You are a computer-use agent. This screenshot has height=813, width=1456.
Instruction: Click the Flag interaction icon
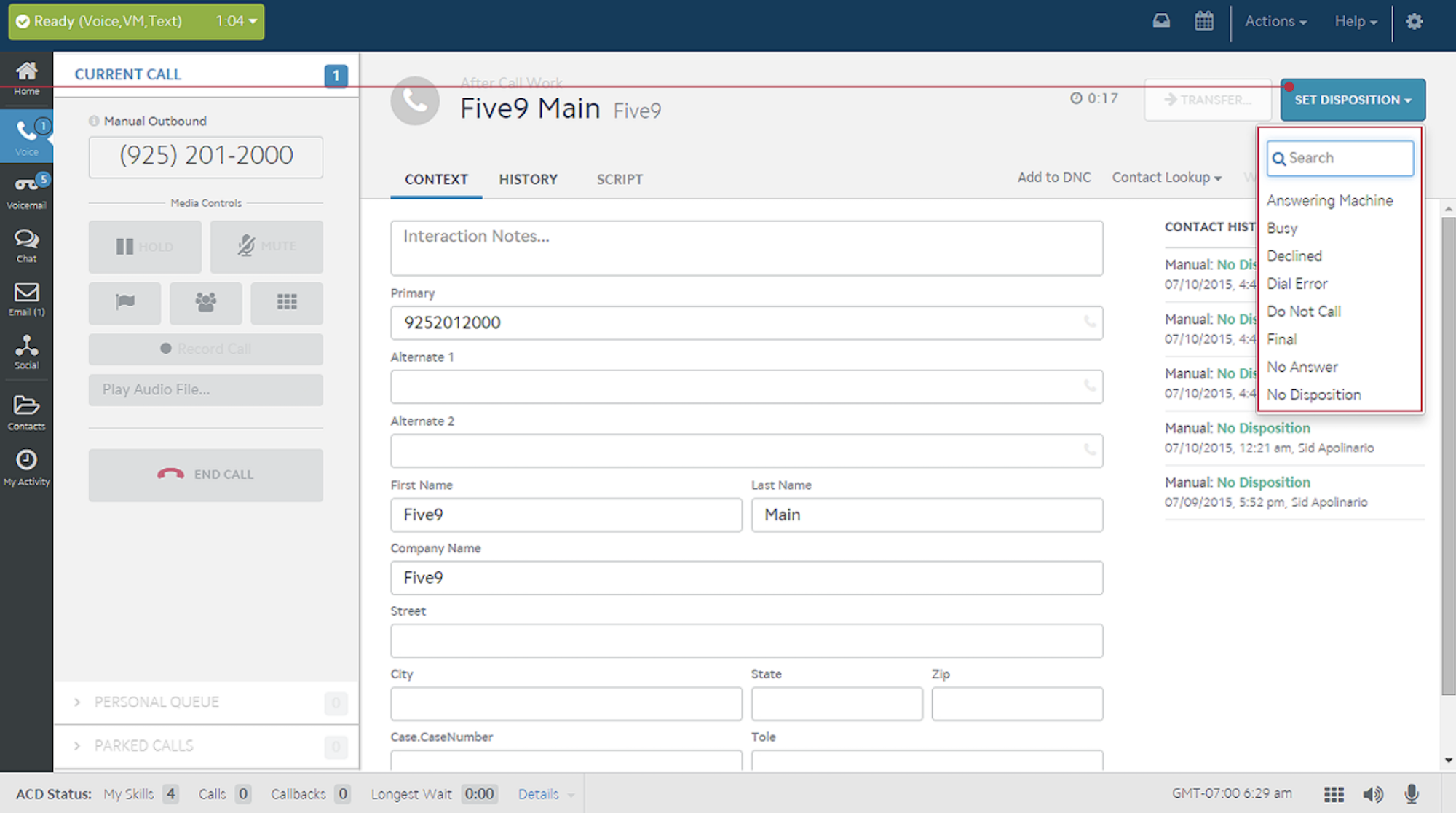coord(125,302)
